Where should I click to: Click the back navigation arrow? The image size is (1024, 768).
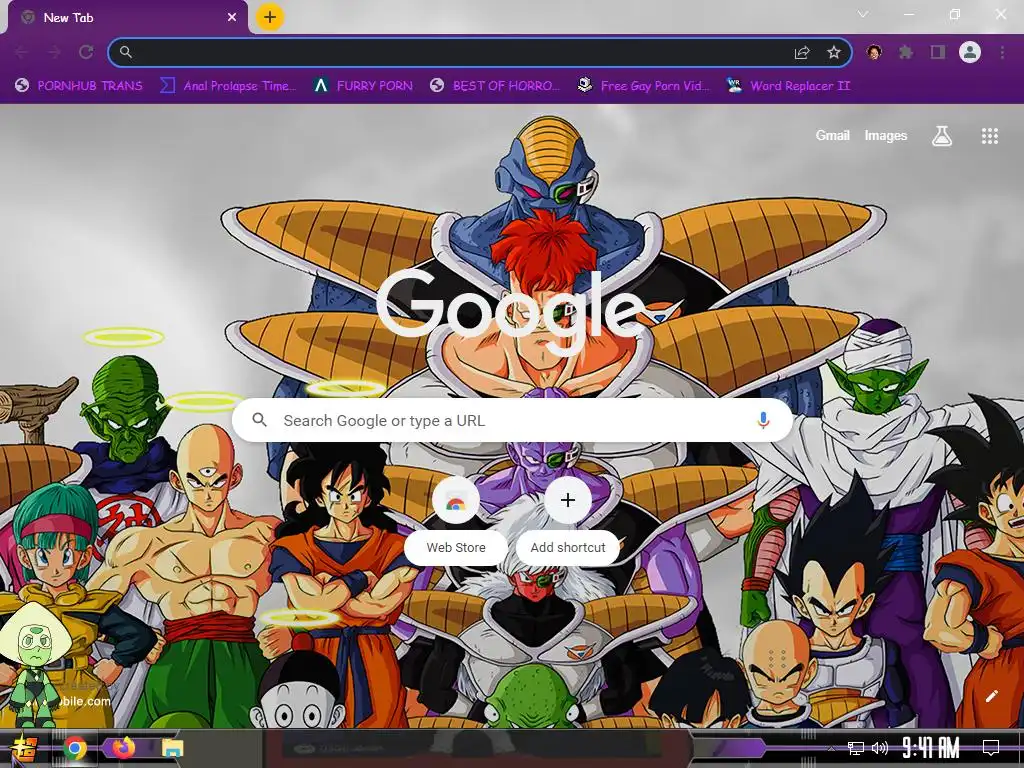coord(22,52)
